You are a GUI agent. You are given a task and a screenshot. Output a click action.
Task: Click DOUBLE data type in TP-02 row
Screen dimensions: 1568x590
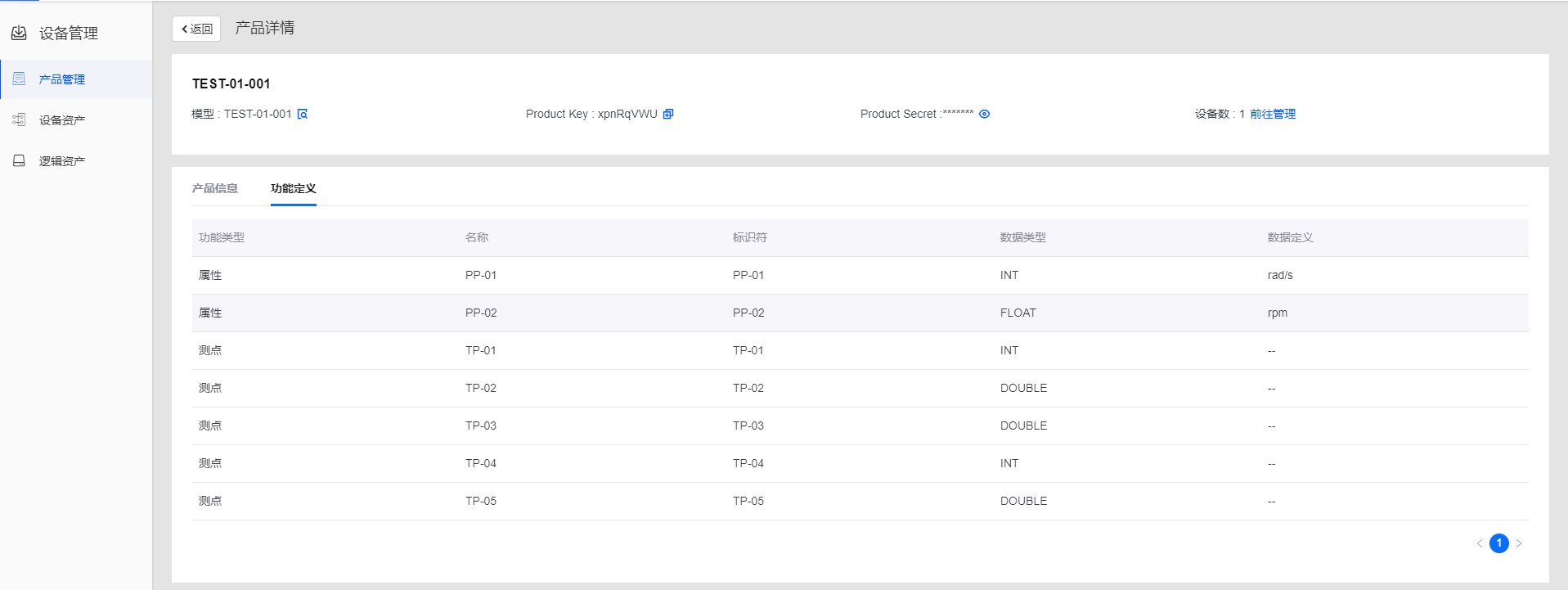pos(1023,388)
